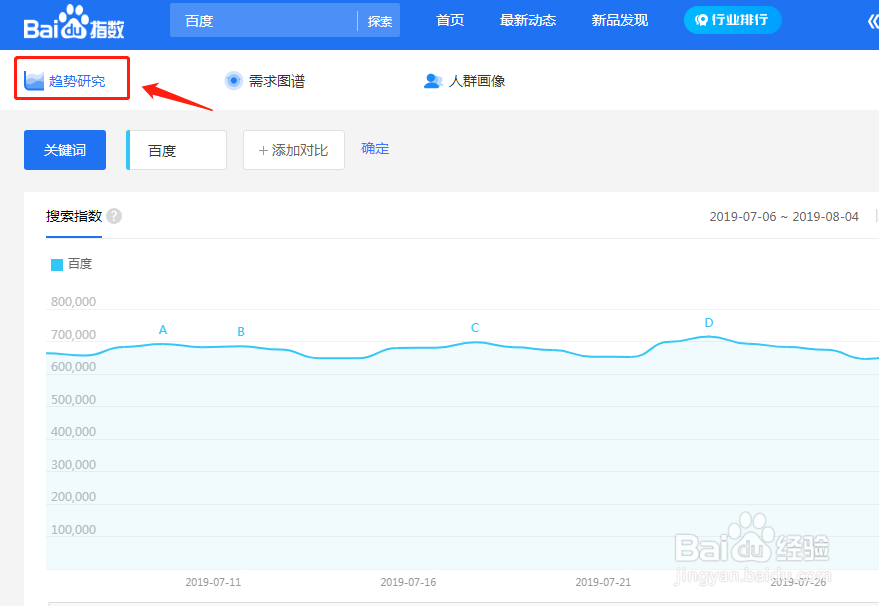This screenshot has height=606, width=879.
Task: Go to 首页 in the top navigation
Action: pyautogui.click(x=450, y=20)
